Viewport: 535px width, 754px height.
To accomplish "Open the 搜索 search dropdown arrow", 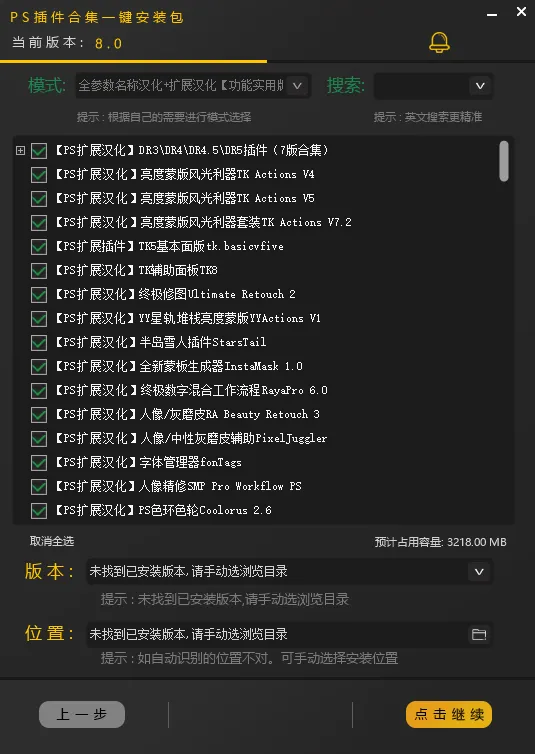I will coord(480,86).
